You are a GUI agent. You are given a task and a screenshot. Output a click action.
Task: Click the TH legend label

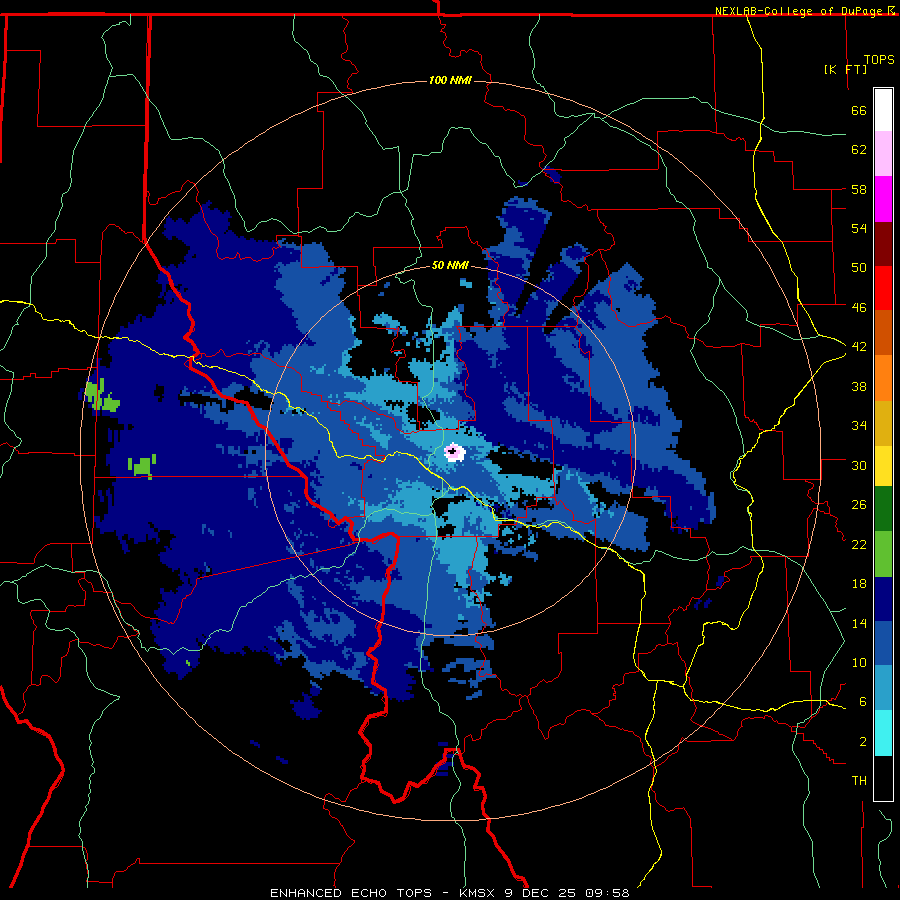pyautogui.click(x=859, y=781)
